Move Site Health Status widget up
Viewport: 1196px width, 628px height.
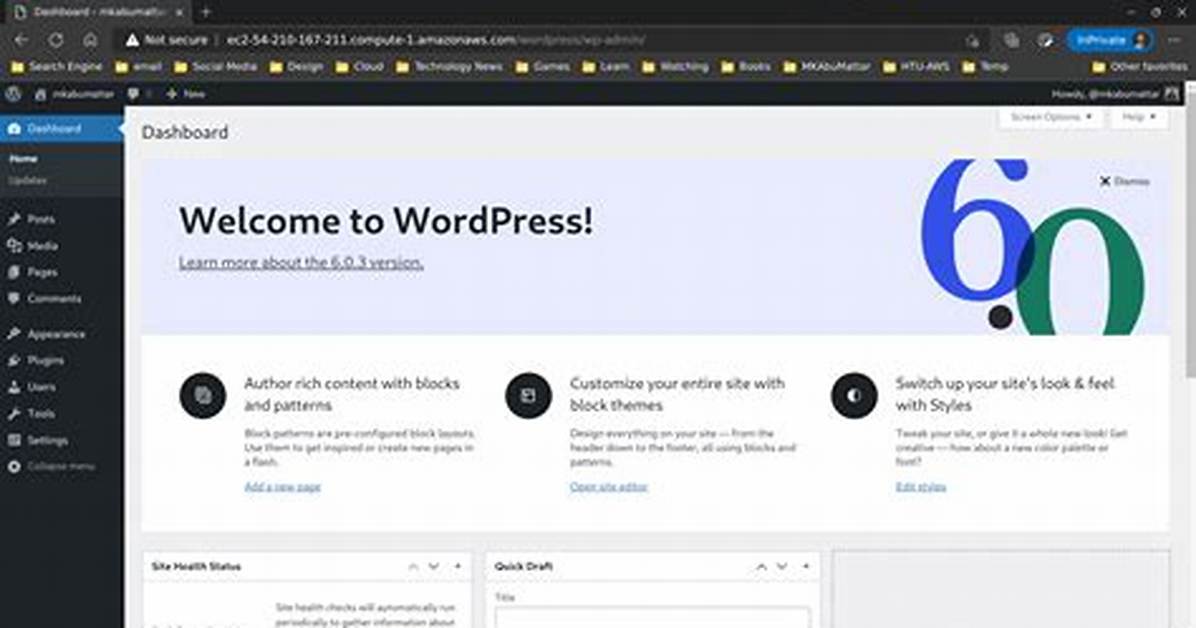pos(413,567)
